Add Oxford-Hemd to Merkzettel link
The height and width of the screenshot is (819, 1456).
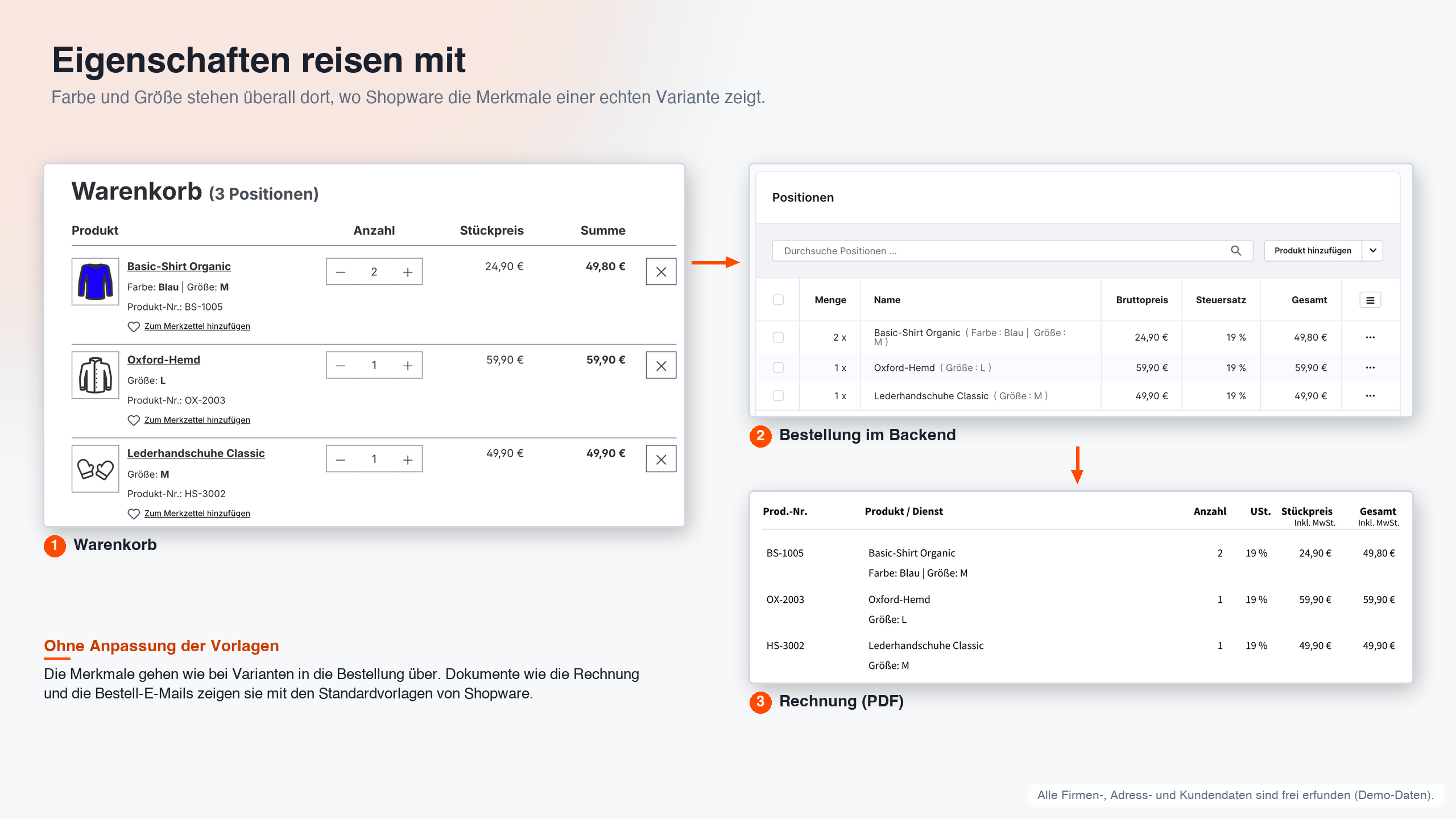point(197,420)
